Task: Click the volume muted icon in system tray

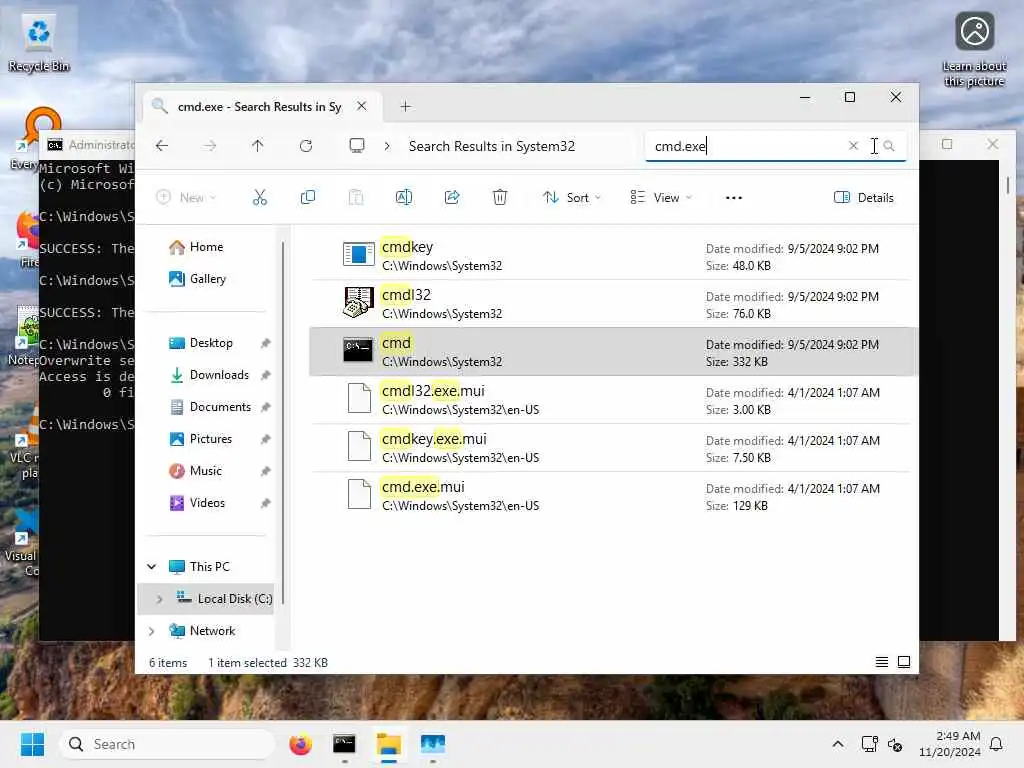Action: point(895,744)
